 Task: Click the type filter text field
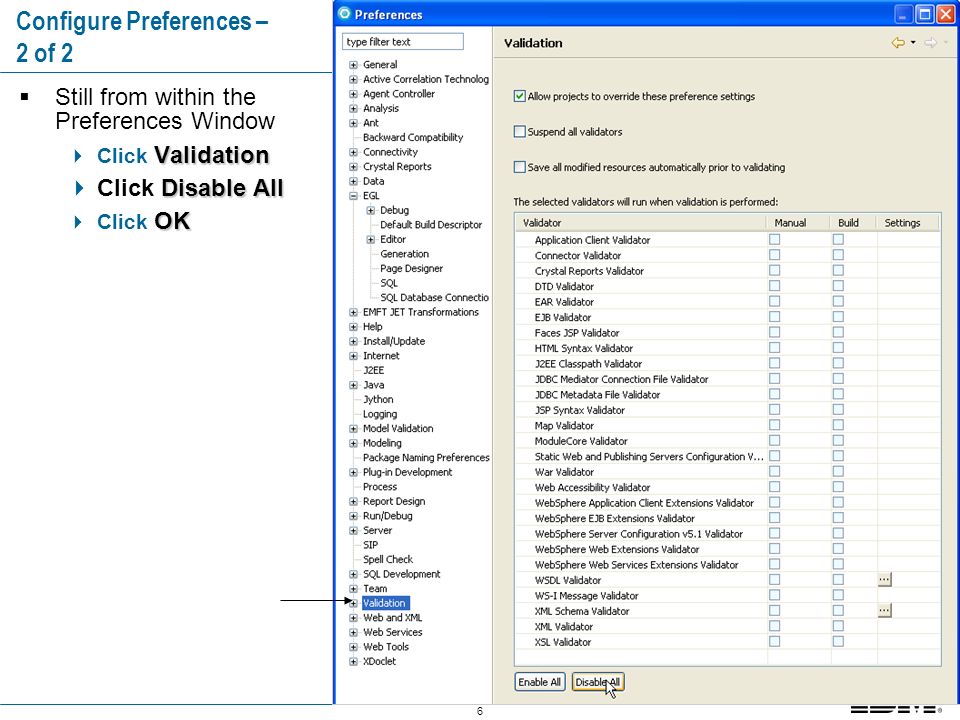pyautogui.click(x=402, y=42)
